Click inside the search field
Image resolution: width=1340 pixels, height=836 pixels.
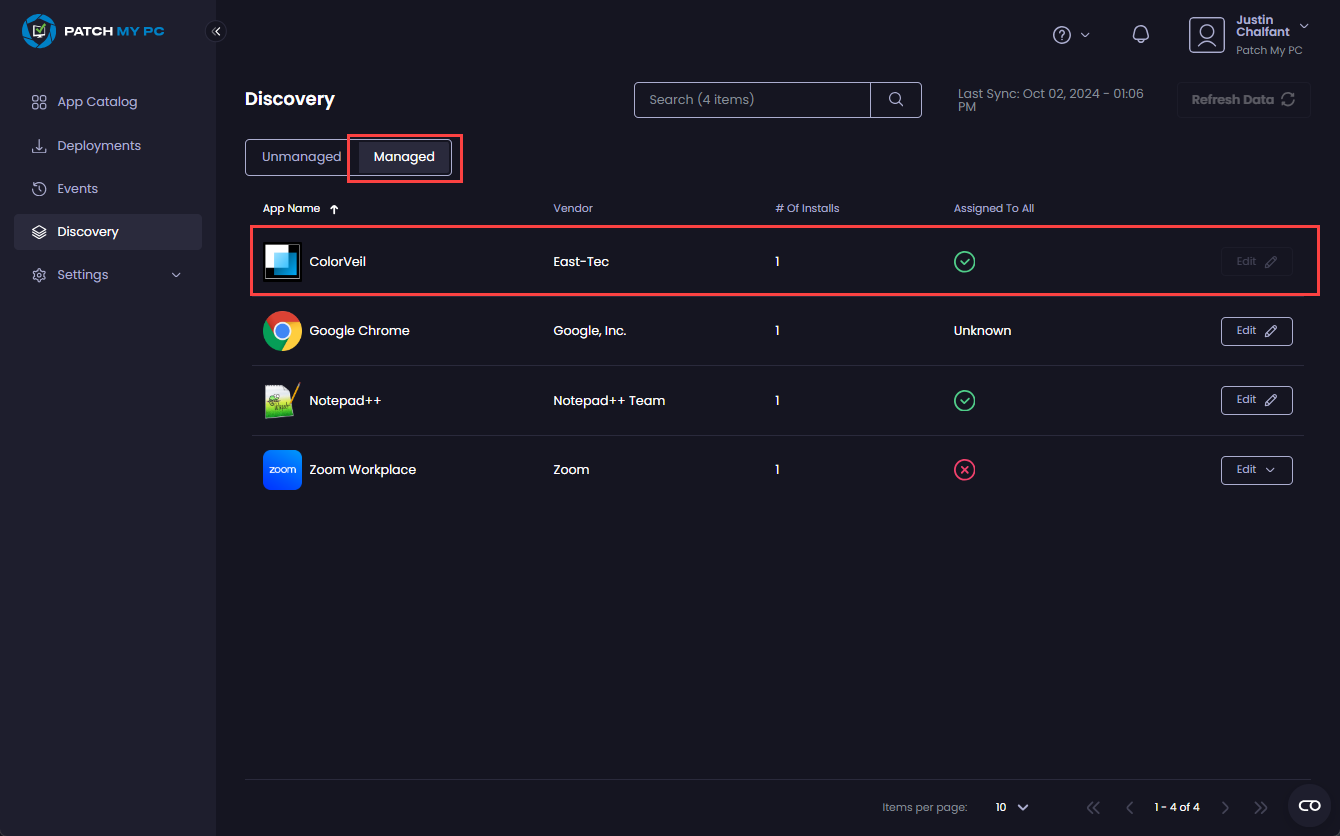pyautogui.click(x=752, y=100)
